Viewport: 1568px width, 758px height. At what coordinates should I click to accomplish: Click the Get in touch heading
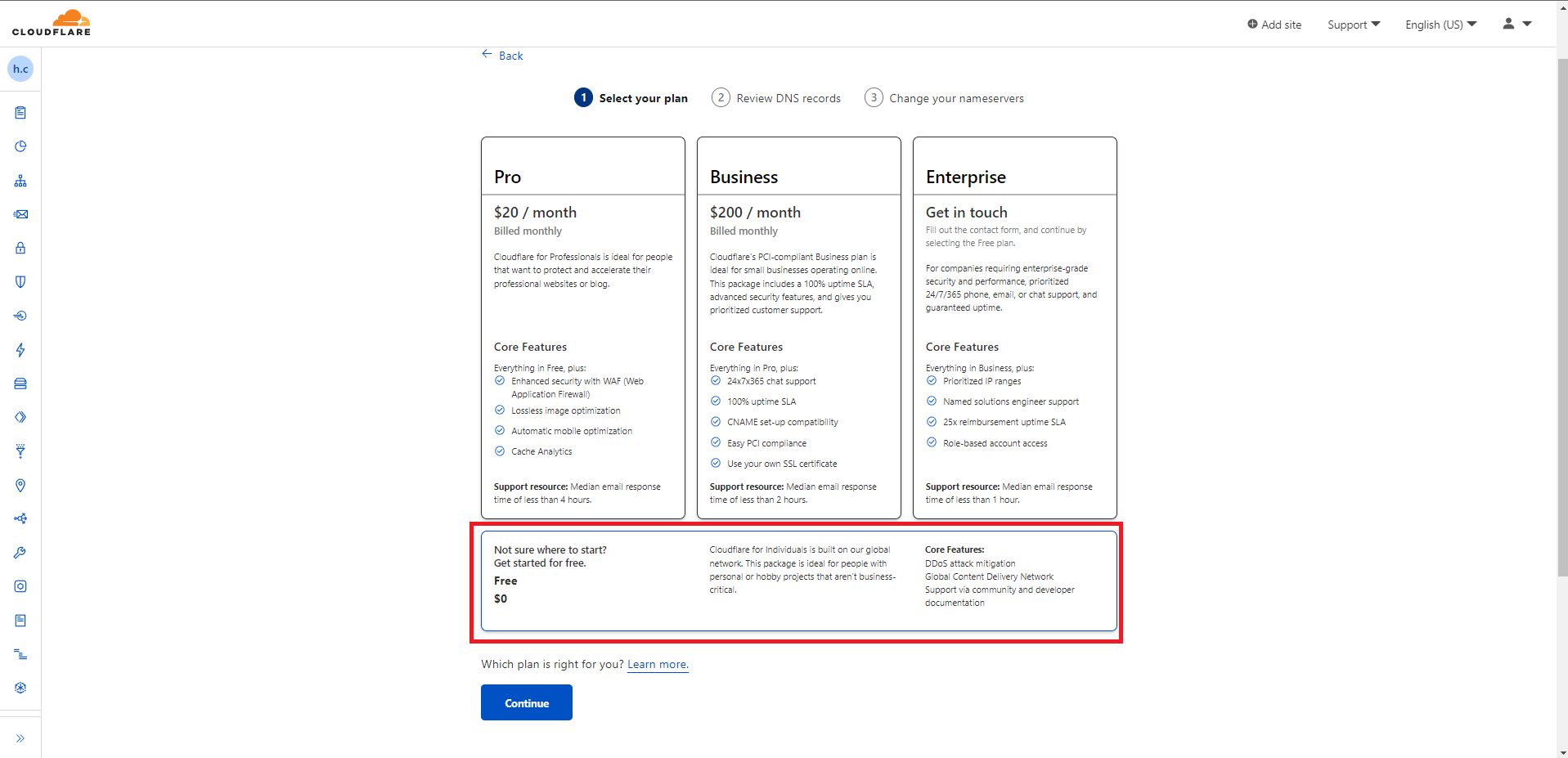966,213
